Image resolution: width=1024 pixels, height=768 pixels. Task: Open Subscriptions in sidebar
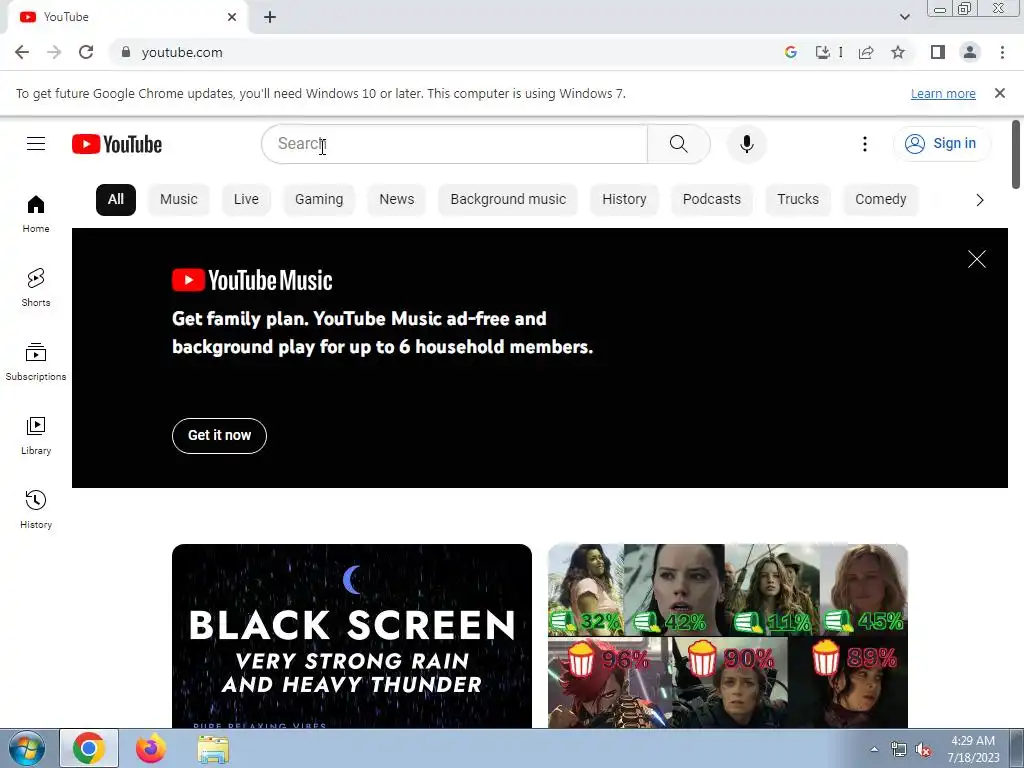[x=36, y=362]
